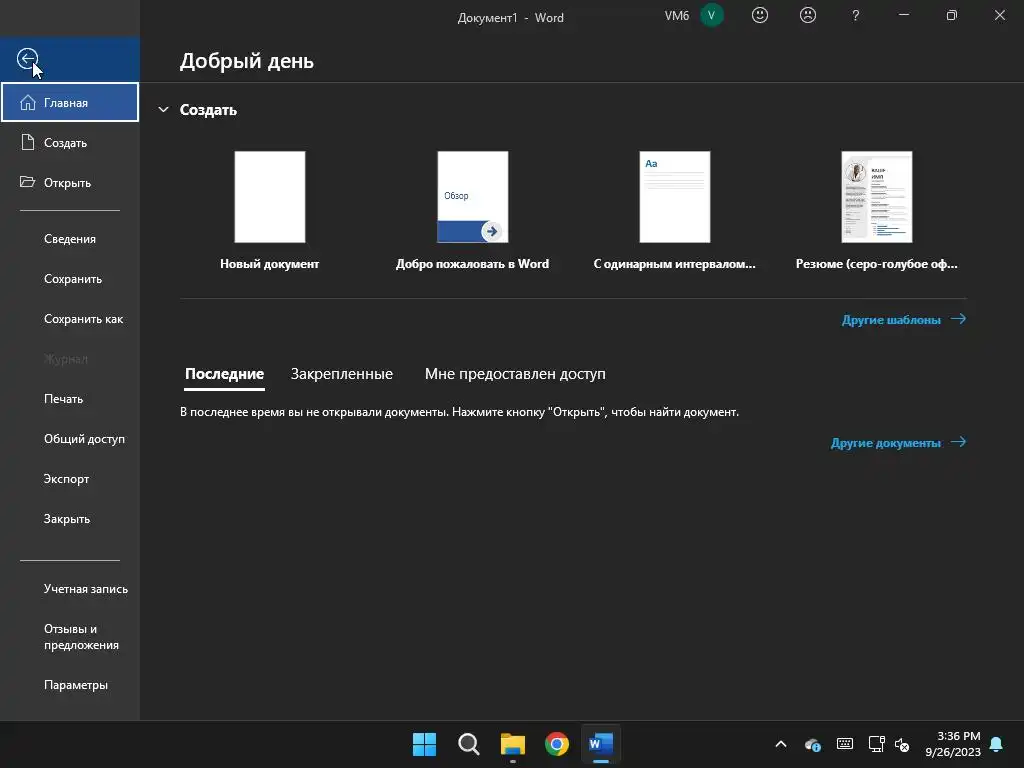The width and height of the screenshot is (1024, 768).
Task: Click the cloud sync tray icon
Action: coord(812,744)
